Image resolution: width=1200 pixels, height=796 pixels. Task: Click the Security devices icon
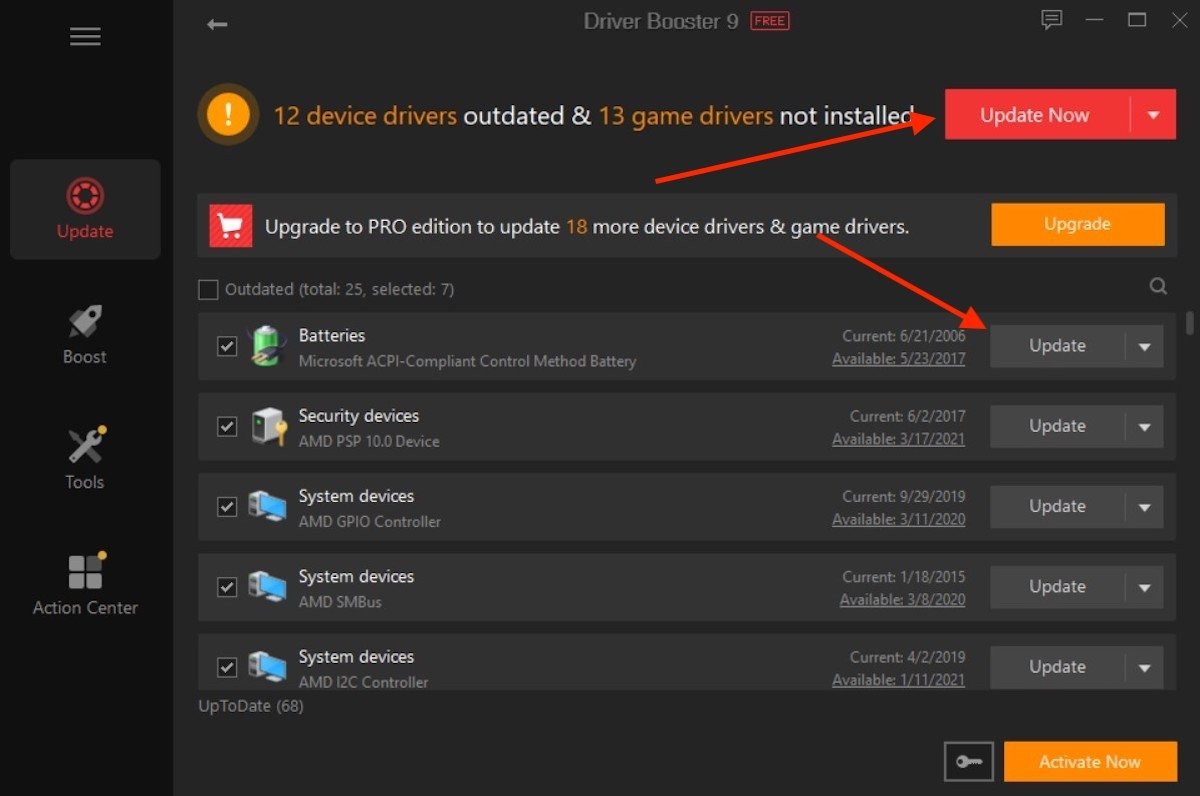(267, 426)
